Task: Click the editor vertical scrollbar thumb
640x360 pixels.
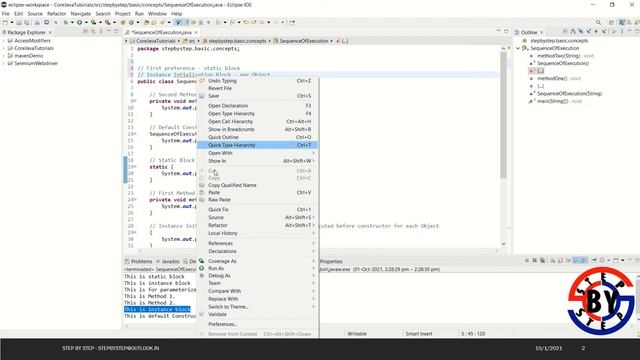Action: click(x=503, y=114)
